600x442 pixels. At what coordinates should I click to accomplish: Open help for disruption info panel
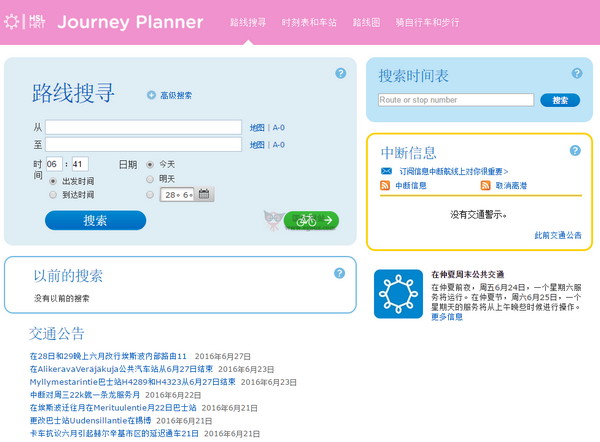(x=575, y=150)
